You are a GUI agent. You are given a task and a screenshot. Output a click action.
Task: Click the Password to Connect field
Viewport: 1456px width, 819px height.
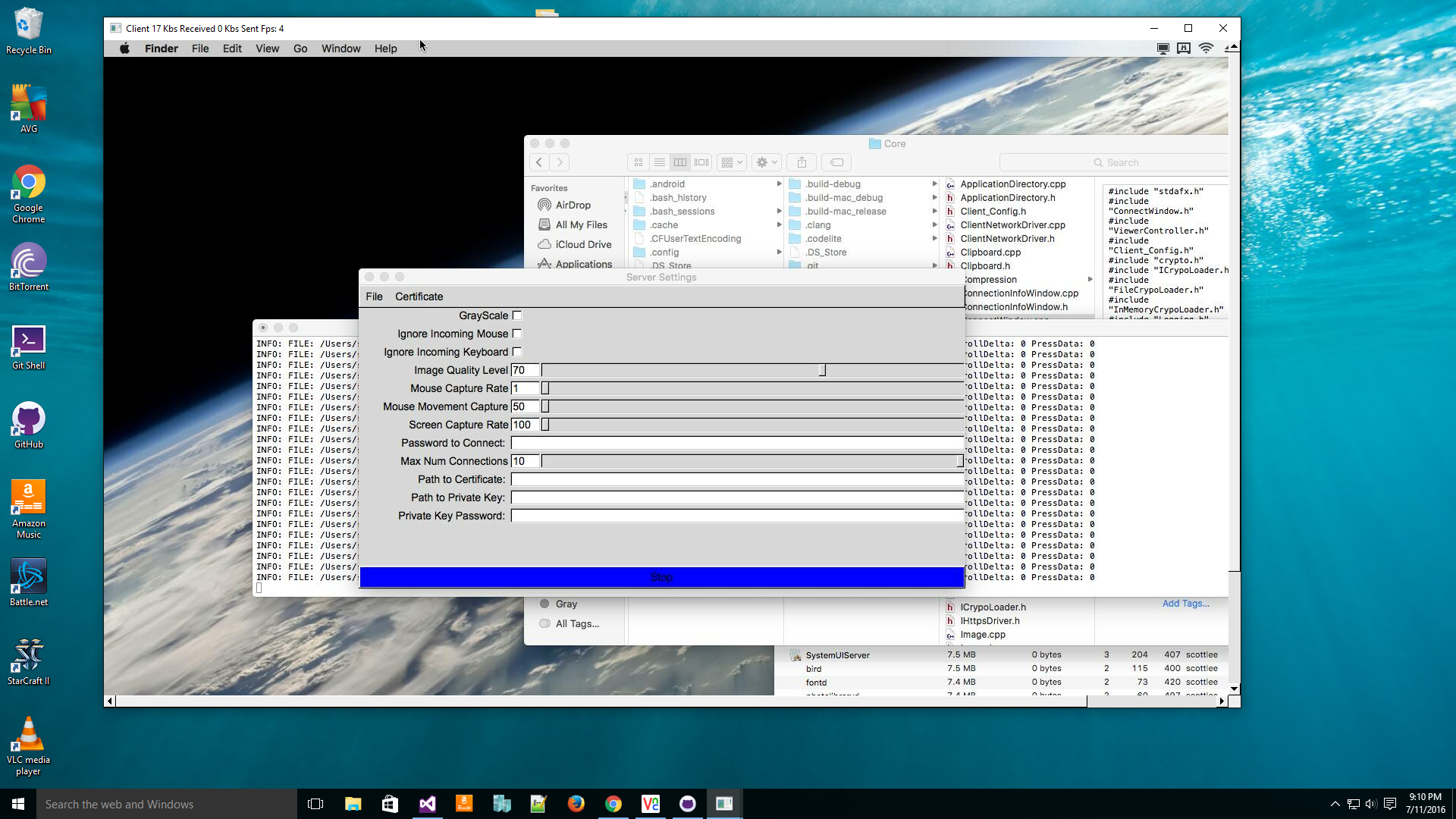[736, 443]
